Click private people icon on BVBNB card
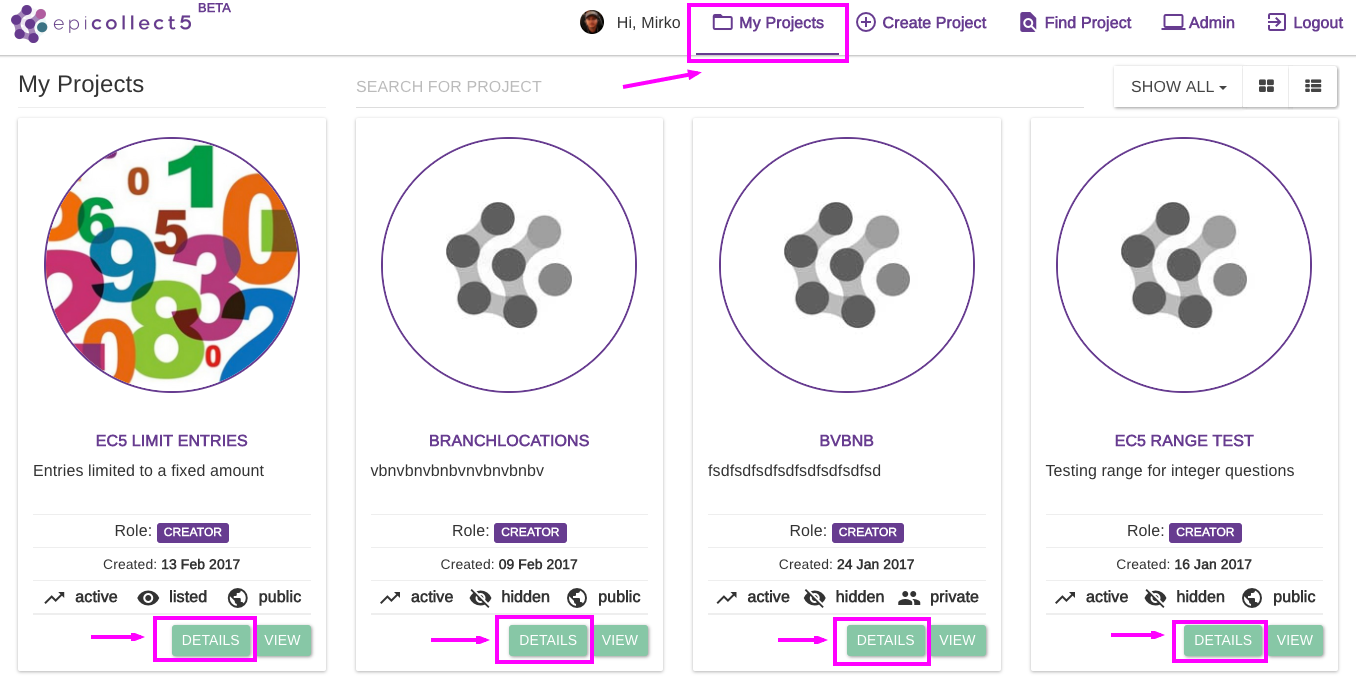The image size is (1356, 685). tap(909, 598)
